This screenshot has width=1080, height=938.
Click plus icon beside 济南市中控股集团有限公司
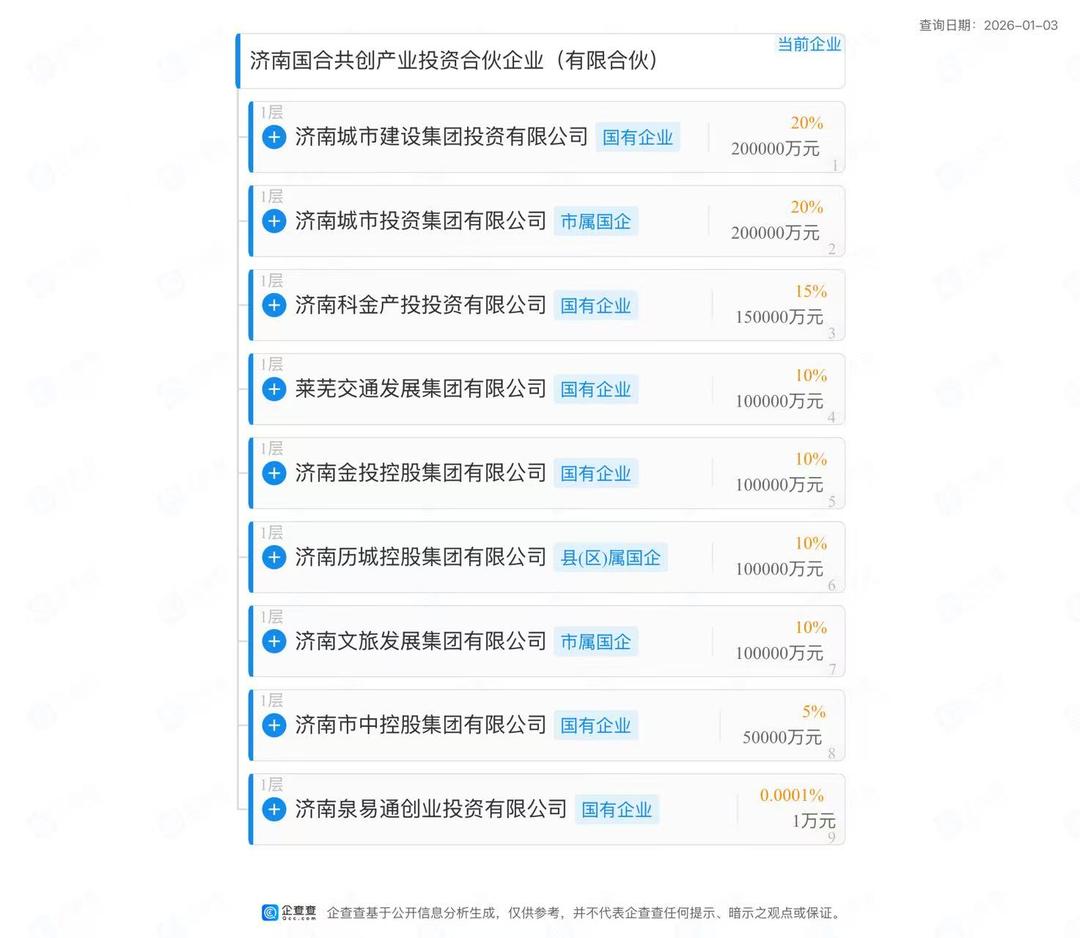(x=274, y=725)
